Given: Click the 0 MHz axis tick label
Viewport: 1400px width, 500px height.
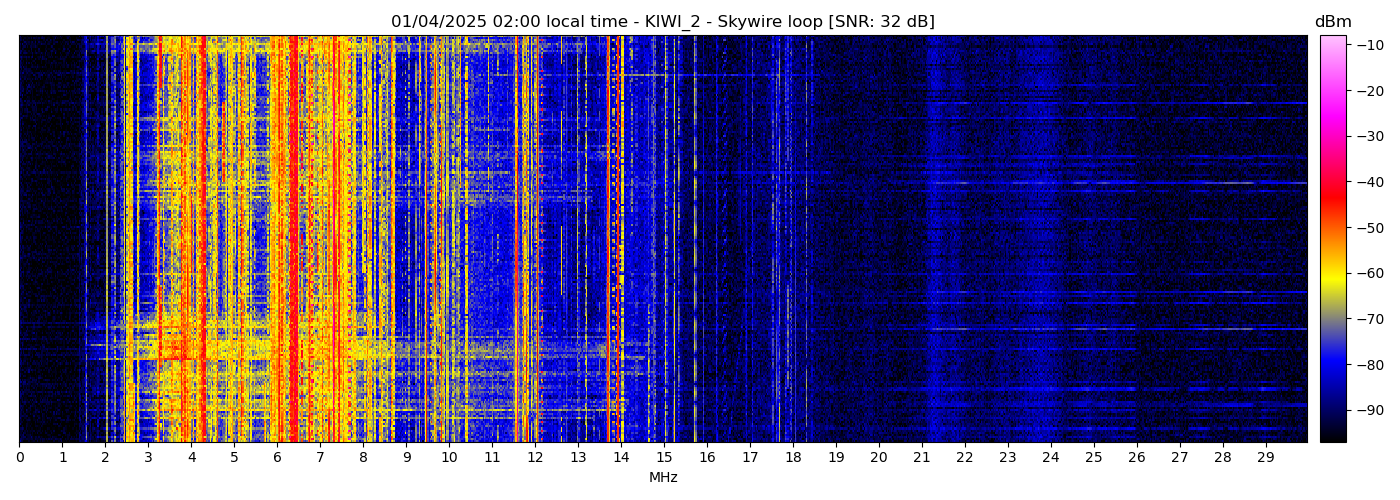Looking at the screenshot, I should (x=20, y=457).
